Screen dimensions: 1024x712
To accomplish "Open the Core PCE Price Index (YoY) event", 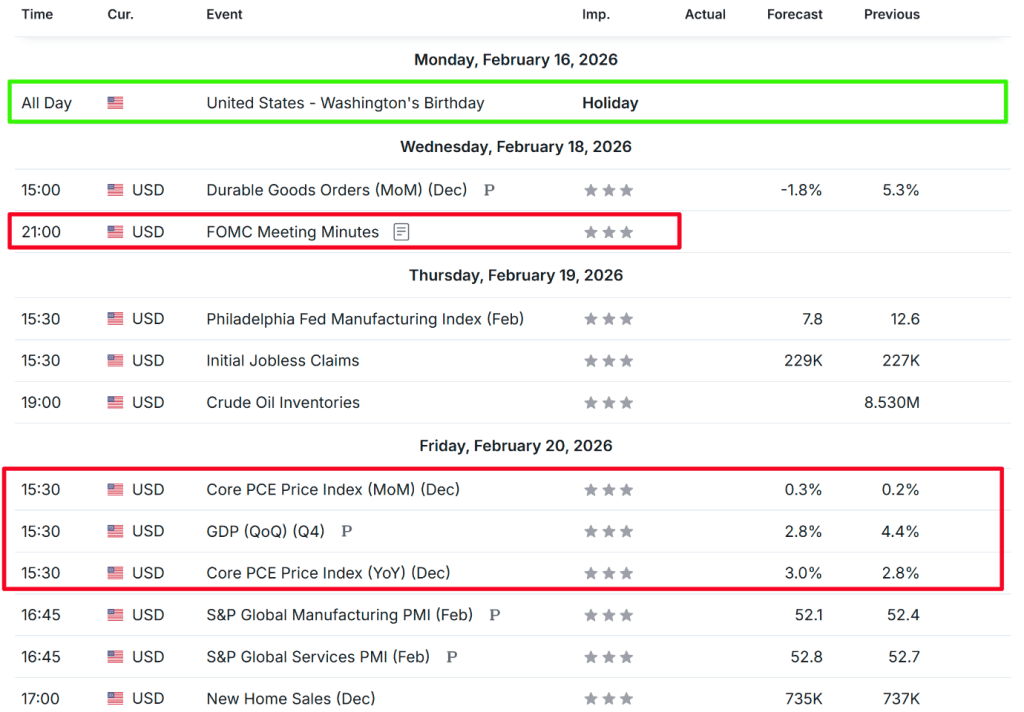I will click(x=328, y=573).
